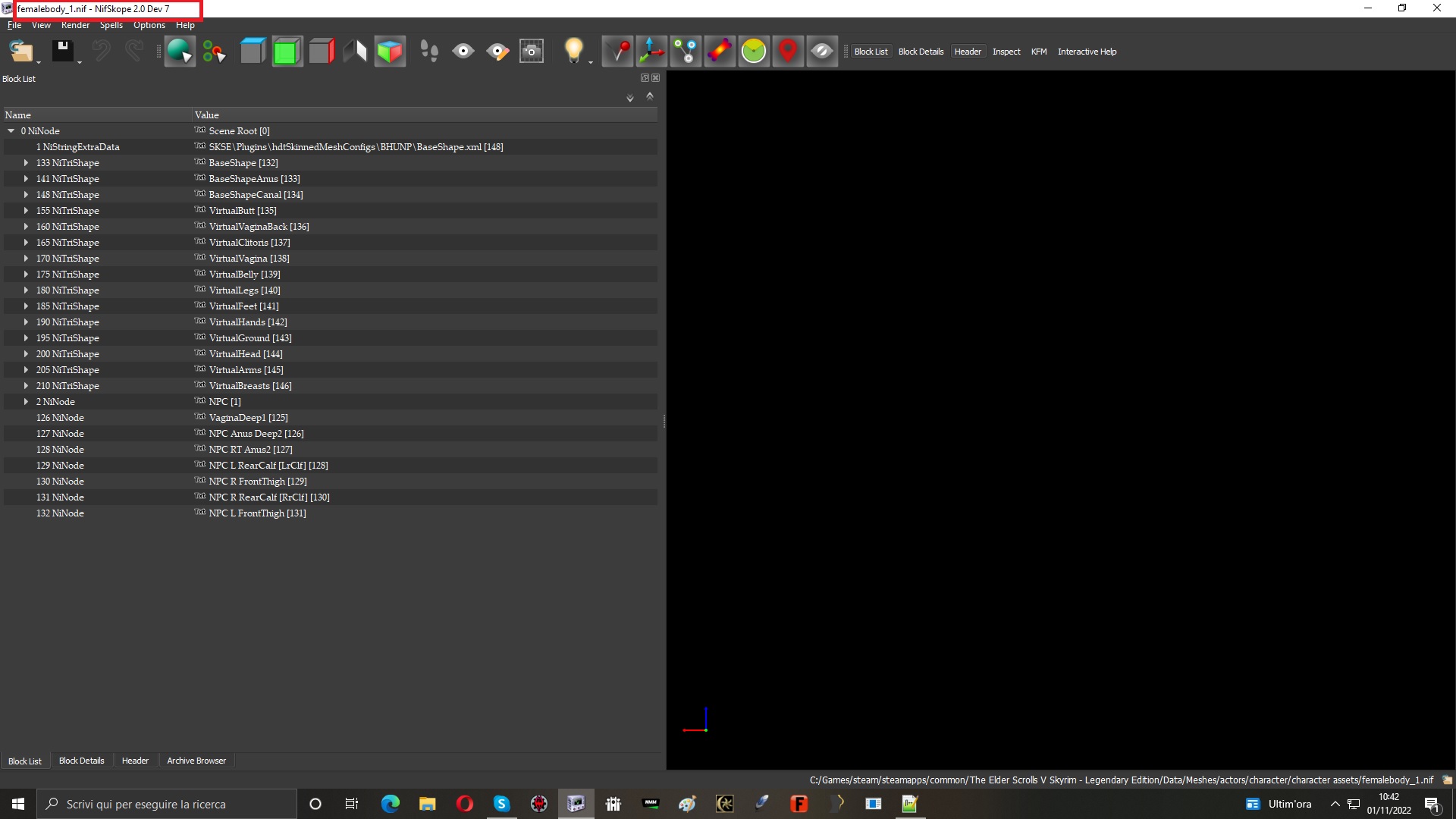The width and height of the screenshot is (1456, 819).
Task: Open the Render menu
Action: [75, 25]
